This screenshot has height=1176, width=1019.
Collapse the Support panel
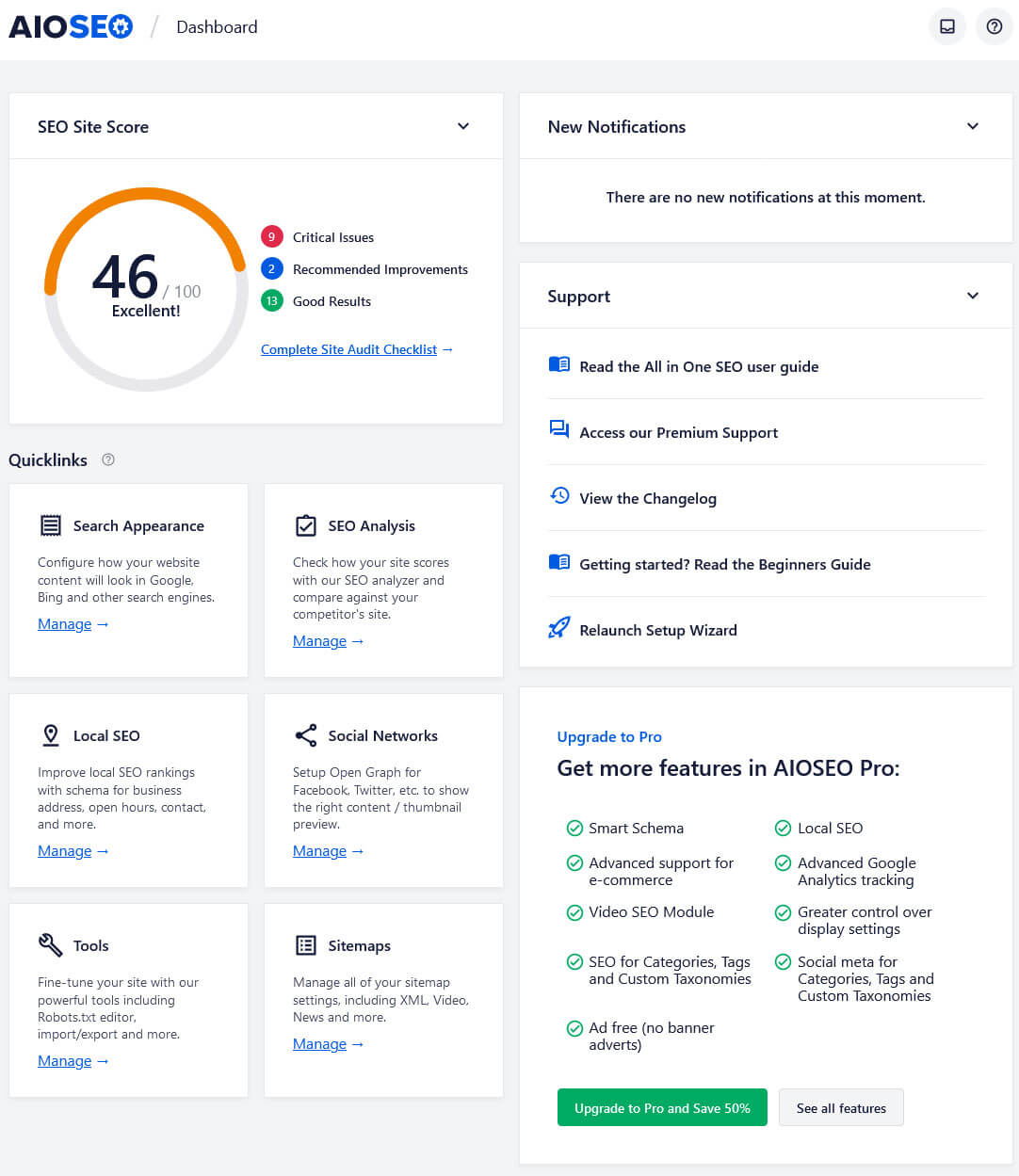[972, 295]
